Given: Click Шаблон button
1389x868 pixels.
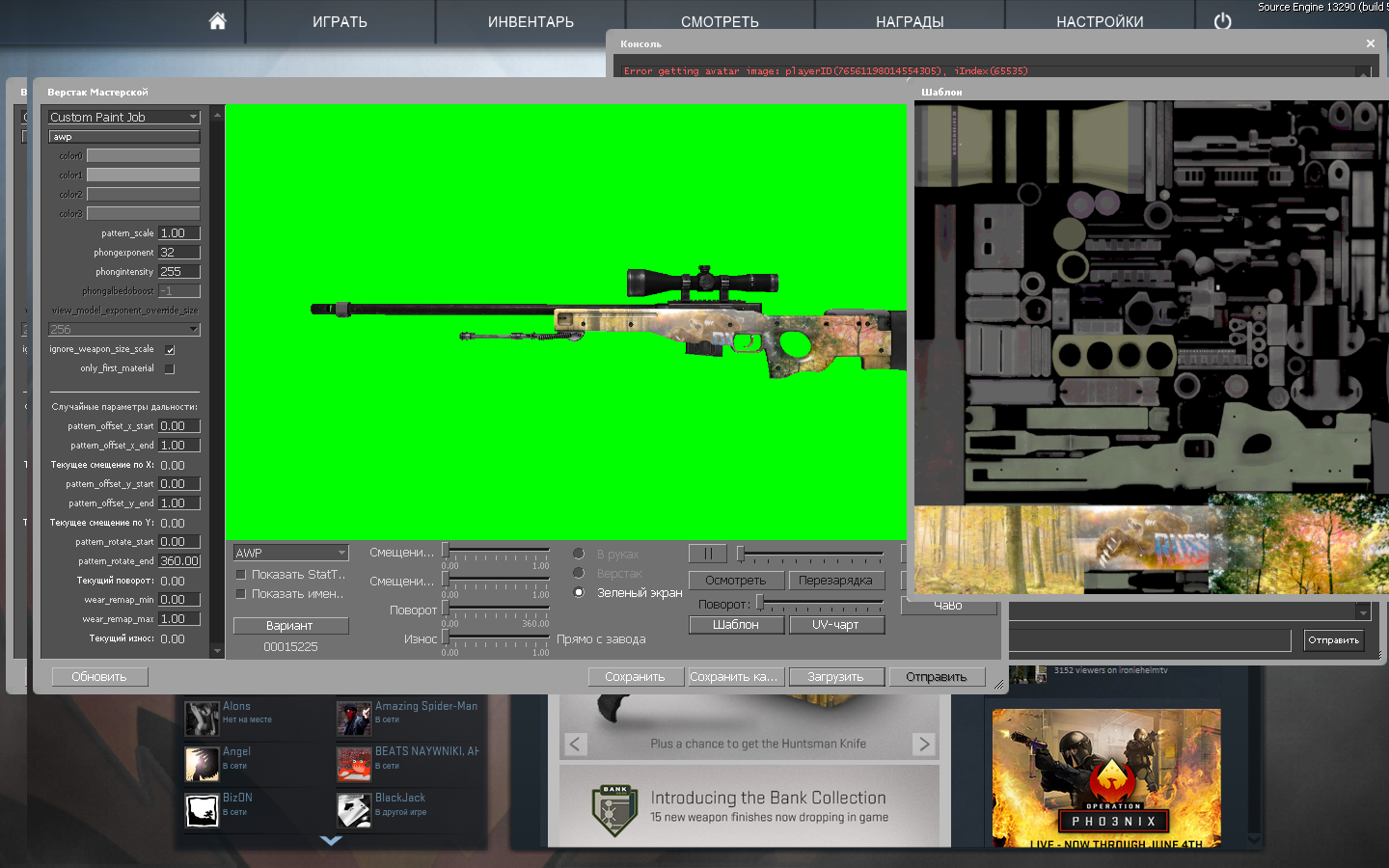Looking at the screenshot, I should [735, 625].
